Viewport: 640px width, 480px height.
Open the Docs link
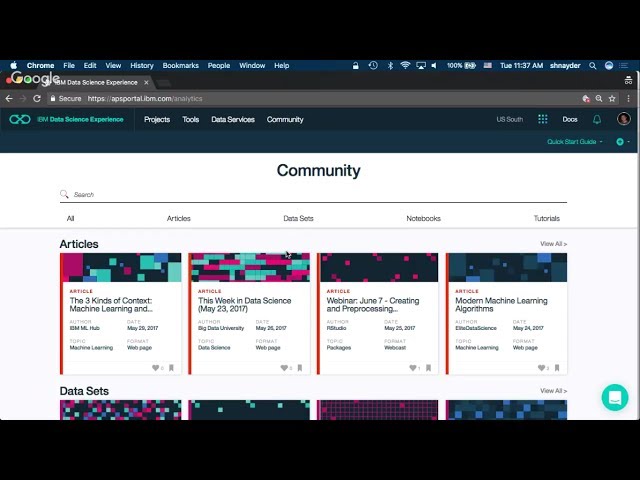[x=570, y=120]
